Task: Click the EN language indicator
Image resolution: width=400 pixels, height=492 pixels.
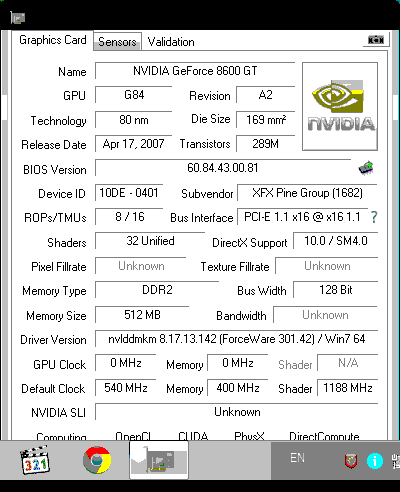Action: pos(297,458)
